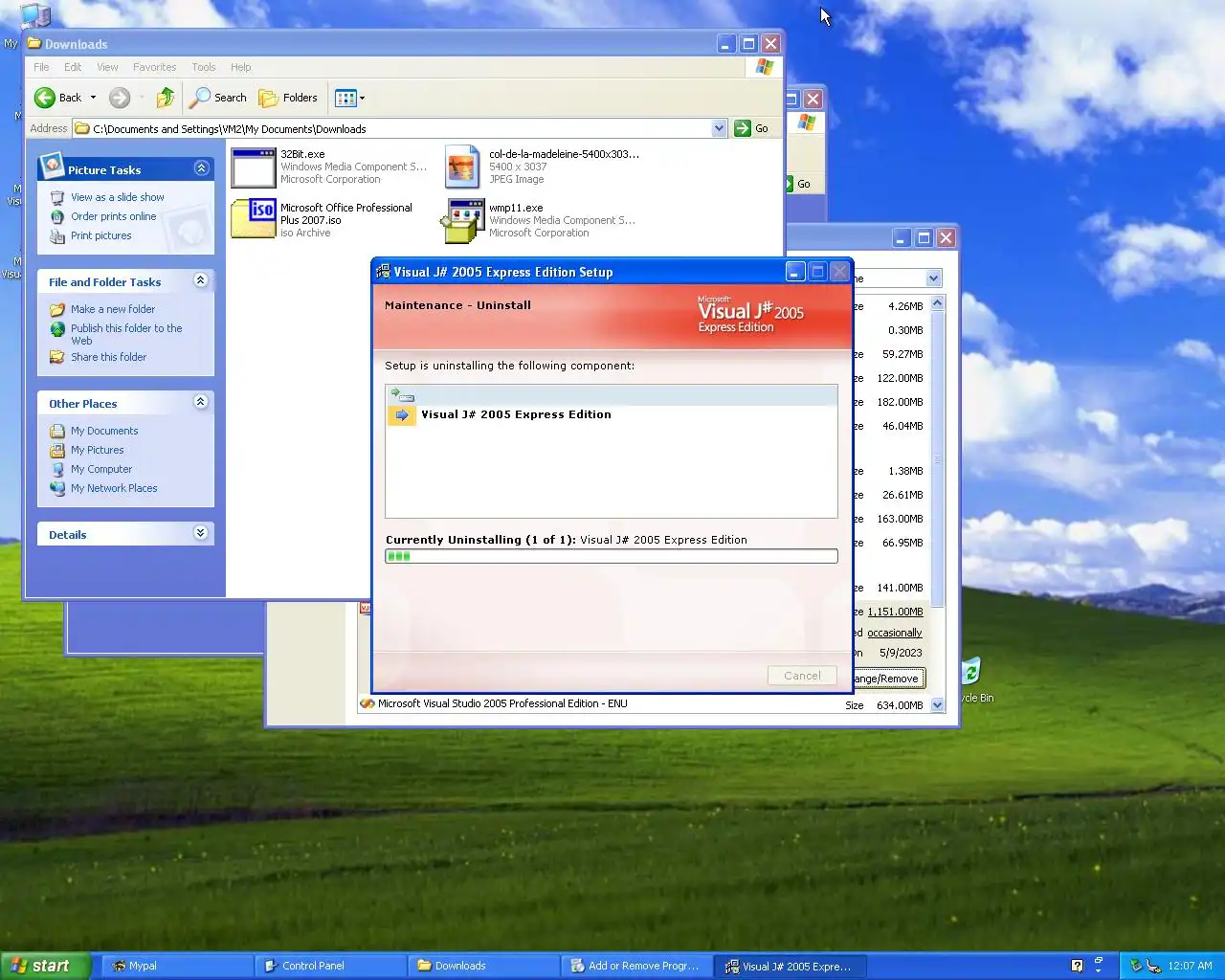Open the Back history dropdown arrow

tap(93, 98)
